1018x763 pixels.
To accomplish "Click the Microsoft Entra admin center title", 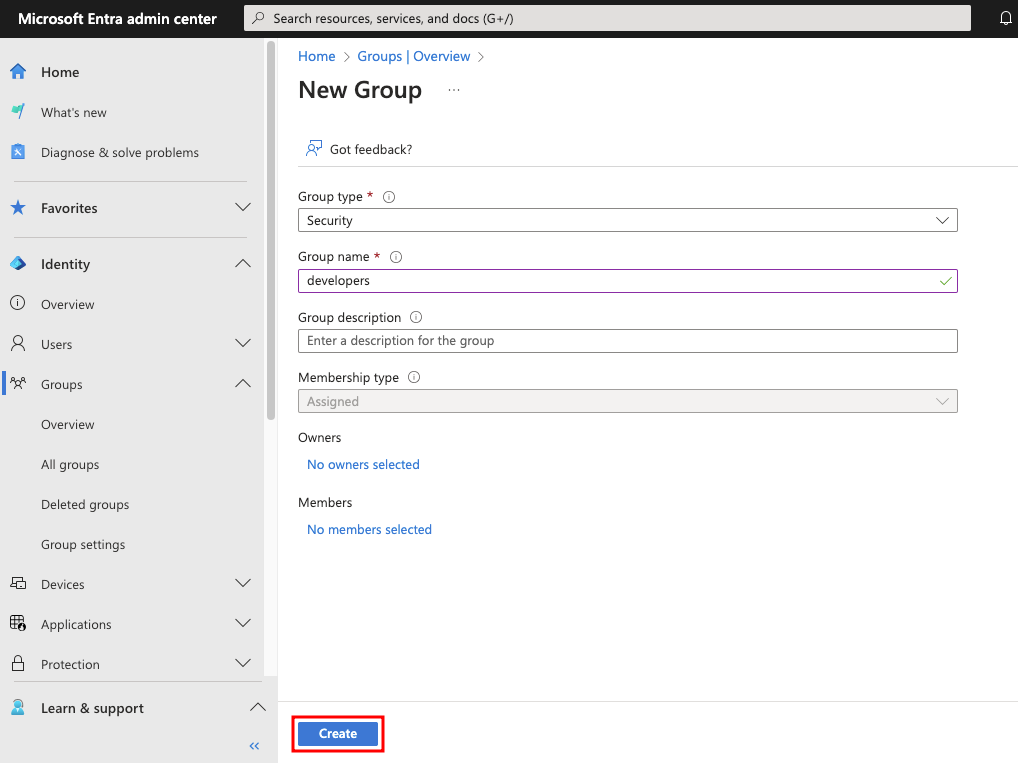I will pos(118,19).
